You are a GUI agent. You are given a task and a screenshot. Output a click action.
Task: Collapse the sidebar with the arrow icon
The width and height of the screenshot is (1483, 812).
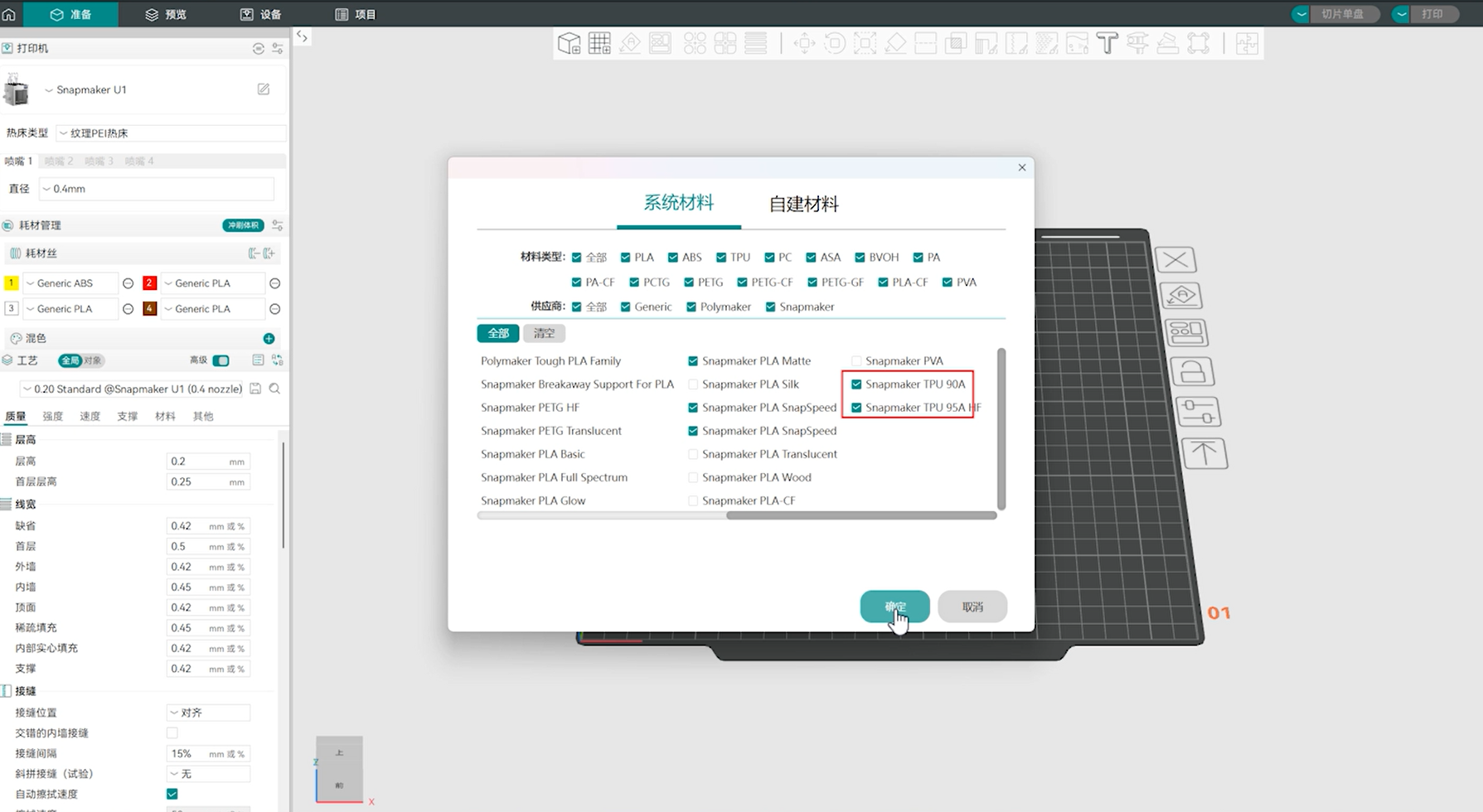point(302,36)
